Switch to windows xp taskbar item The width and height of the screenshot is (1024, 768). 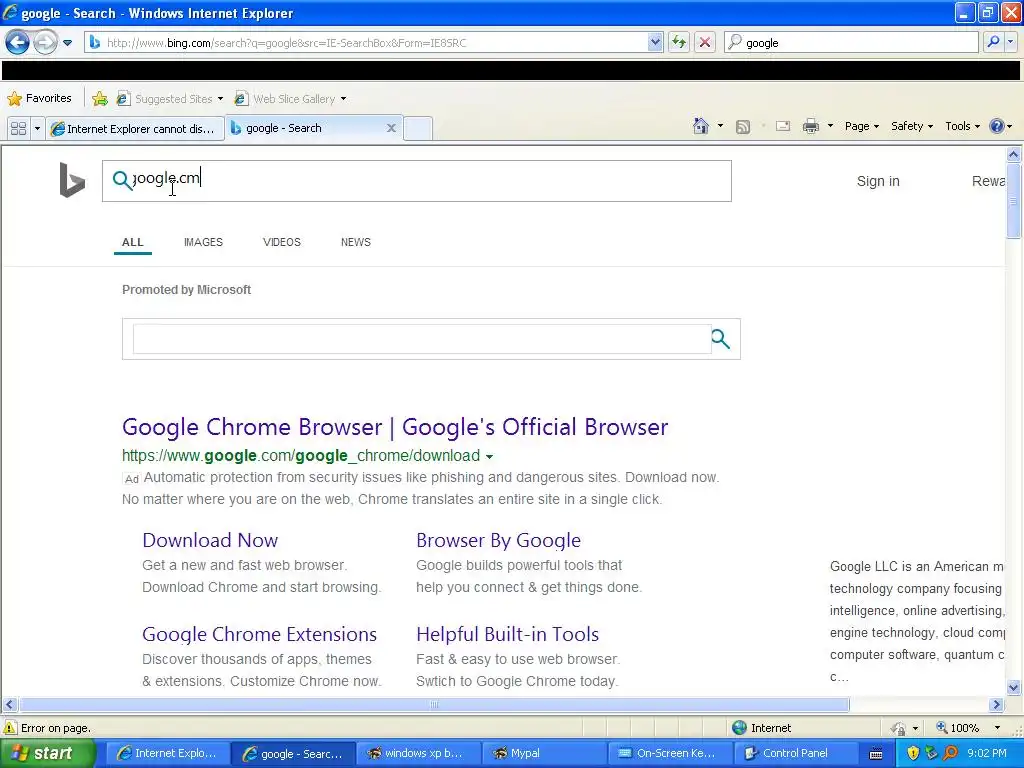(419, 754)
